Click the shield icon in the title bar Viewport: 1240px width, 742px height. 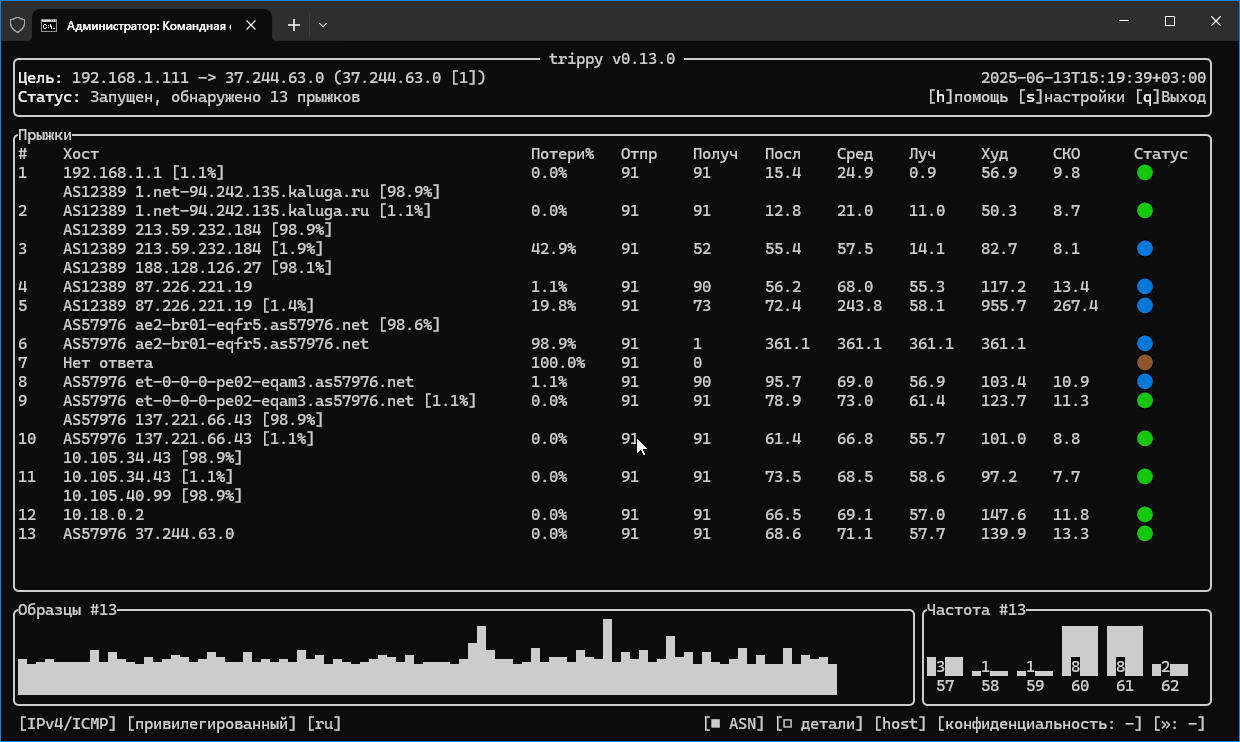pyautogui.click(x=17, y=25)
